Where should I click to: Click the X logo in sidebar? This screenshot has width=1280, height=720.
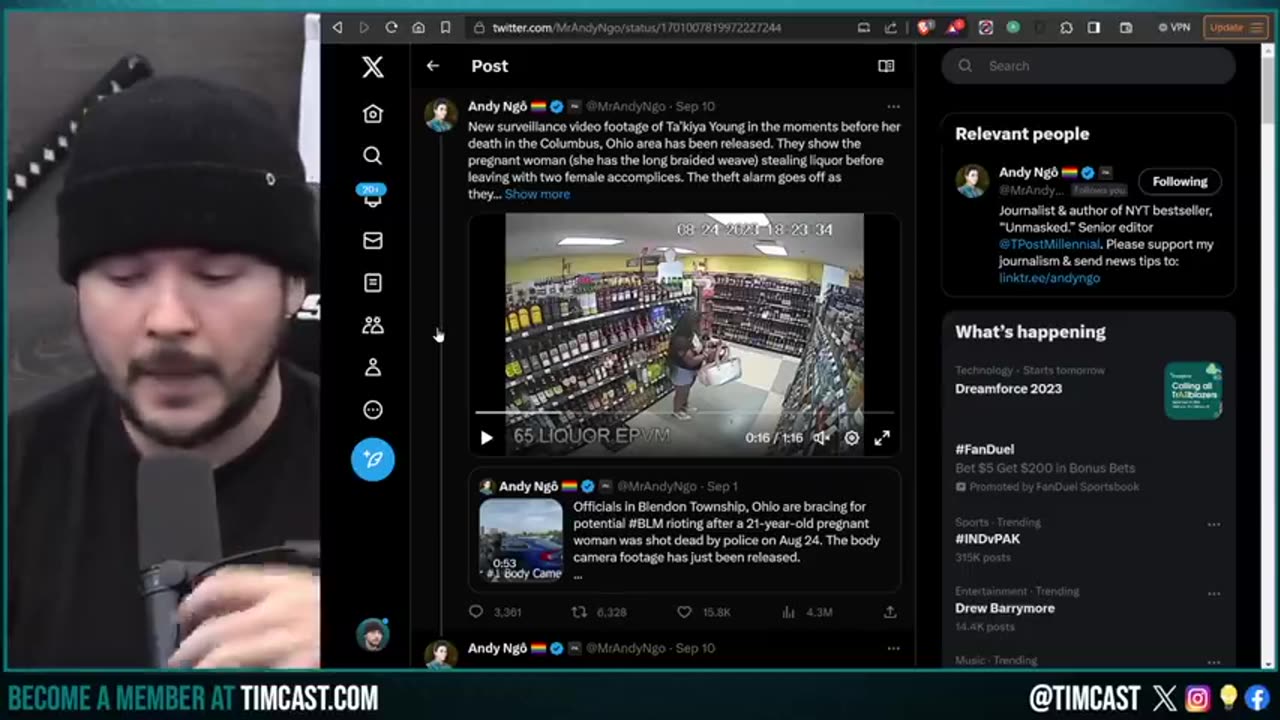tap(372, 67)
